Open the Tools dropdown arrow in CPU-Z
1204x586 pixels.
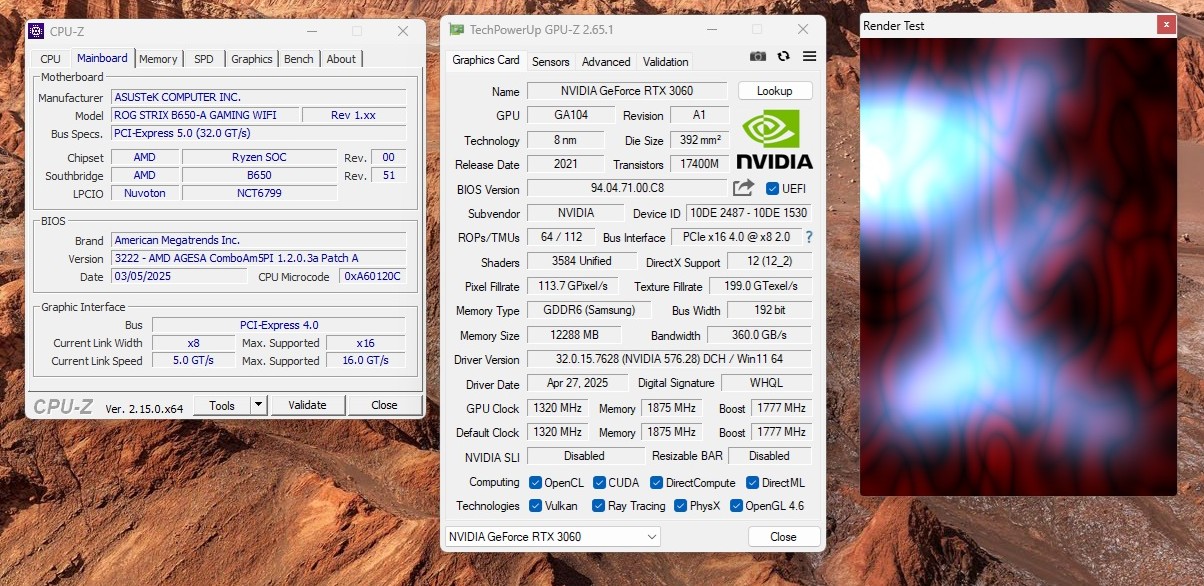click(258, 405)
